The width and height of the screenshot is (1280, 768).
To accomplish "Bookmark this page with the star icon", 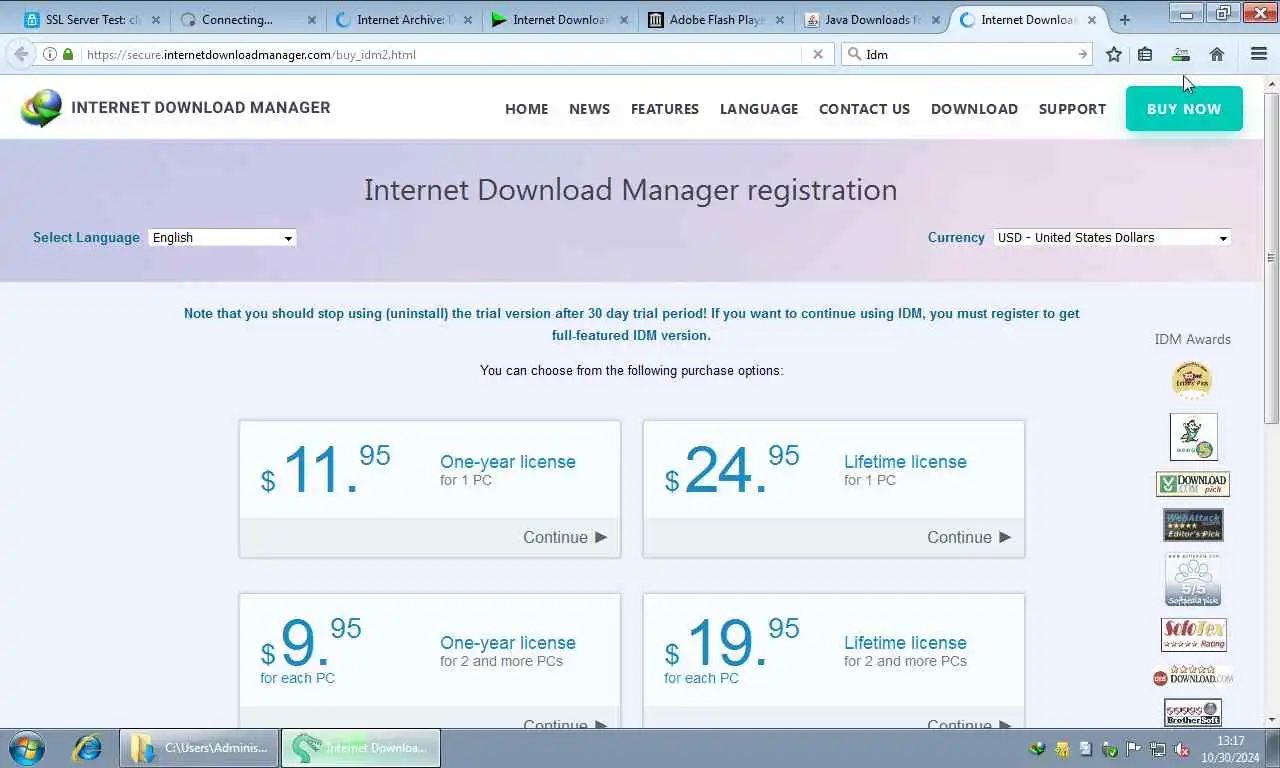I will click(x=1114, y=54).
